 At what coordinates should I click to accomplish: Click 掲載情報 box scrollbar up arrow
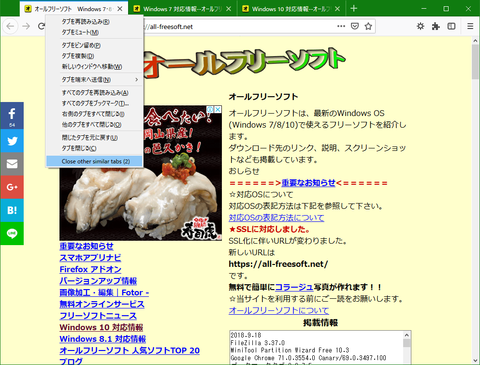pyautogui.click(x=407, y=335)
